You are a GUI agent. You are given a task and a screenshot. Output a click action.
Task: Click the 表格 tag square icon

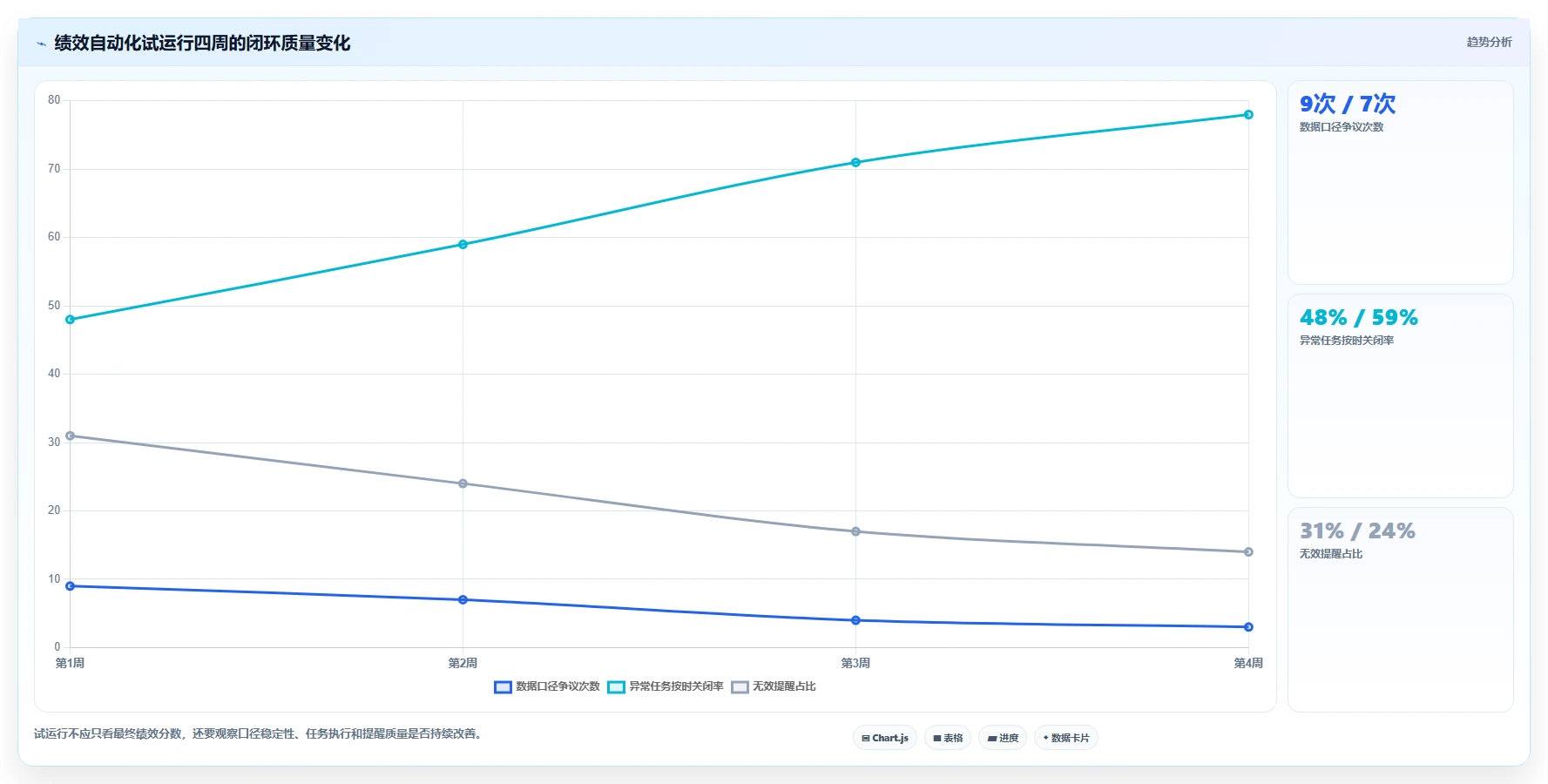pos(937,738)
